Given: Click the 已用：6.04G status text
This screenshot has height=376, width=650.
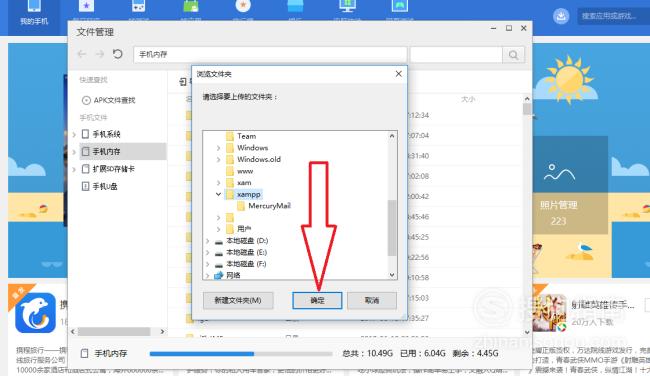Looking at the screenshot, I should (x=422, y=353).
